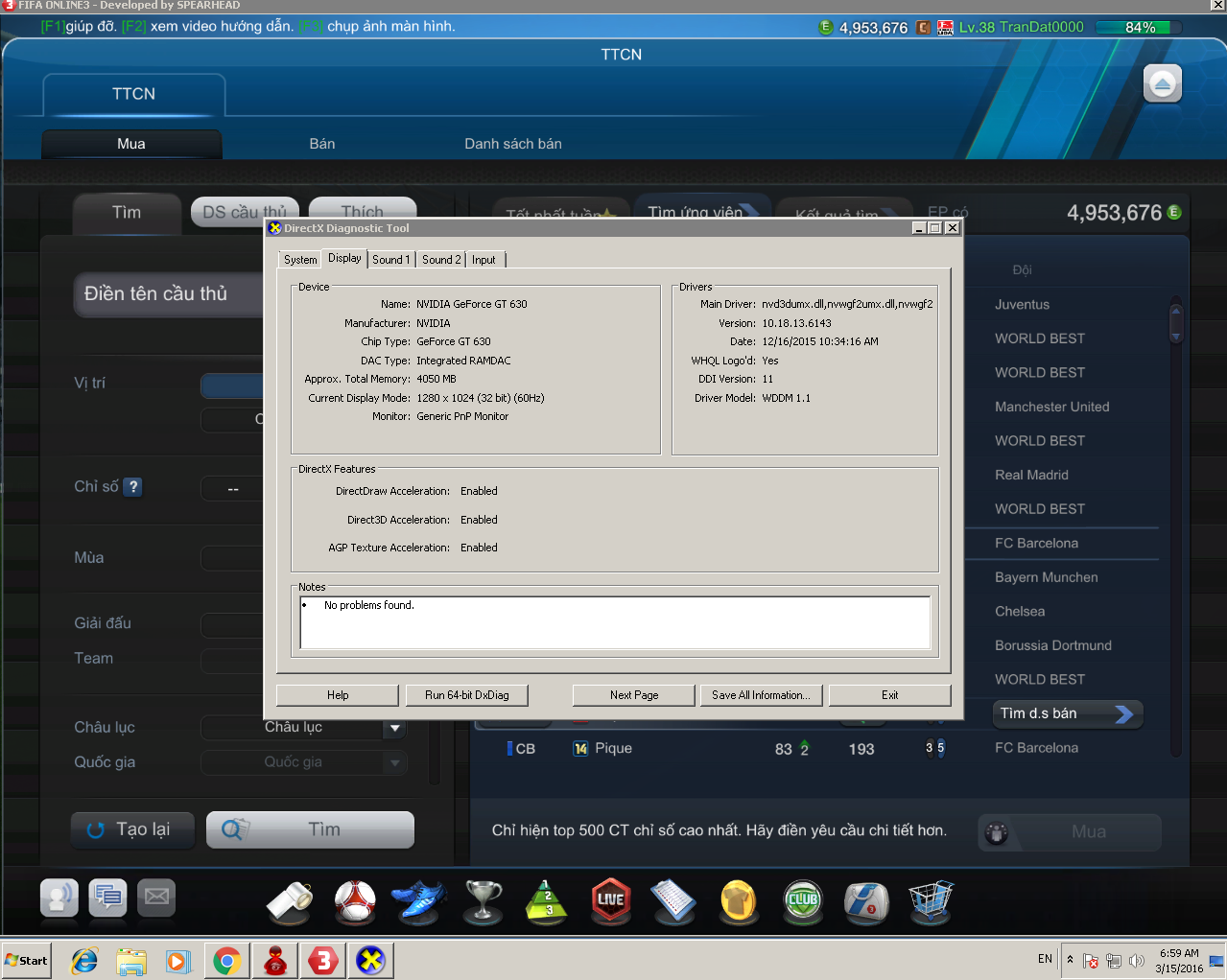Open the 1-2-3 ranking pyramid icon

point(547,901)
